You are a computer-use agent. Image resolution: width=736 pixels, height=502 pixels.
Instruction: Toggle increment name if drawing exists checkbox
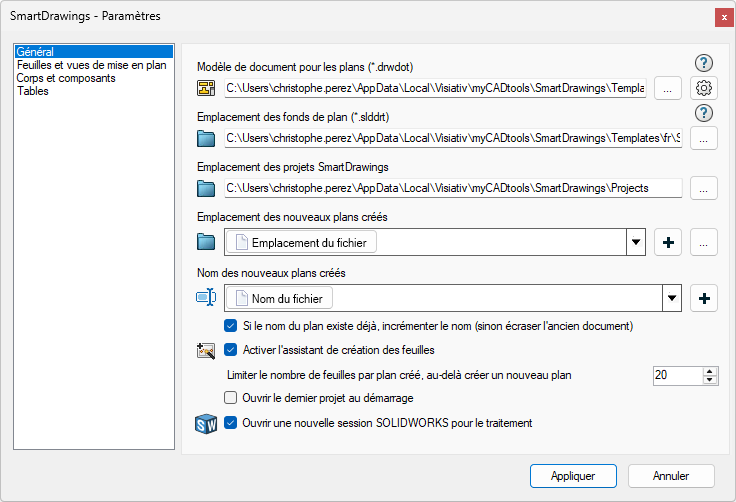click(x=231, y=326)
